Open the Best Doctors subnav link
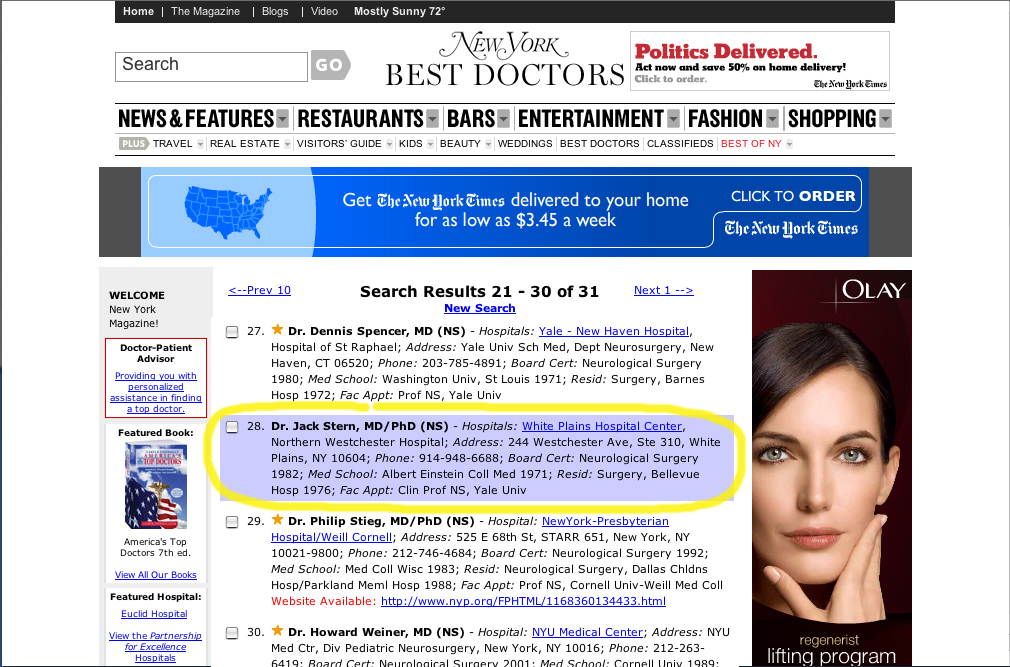1010x667 pixels. [x=600, y=144]
